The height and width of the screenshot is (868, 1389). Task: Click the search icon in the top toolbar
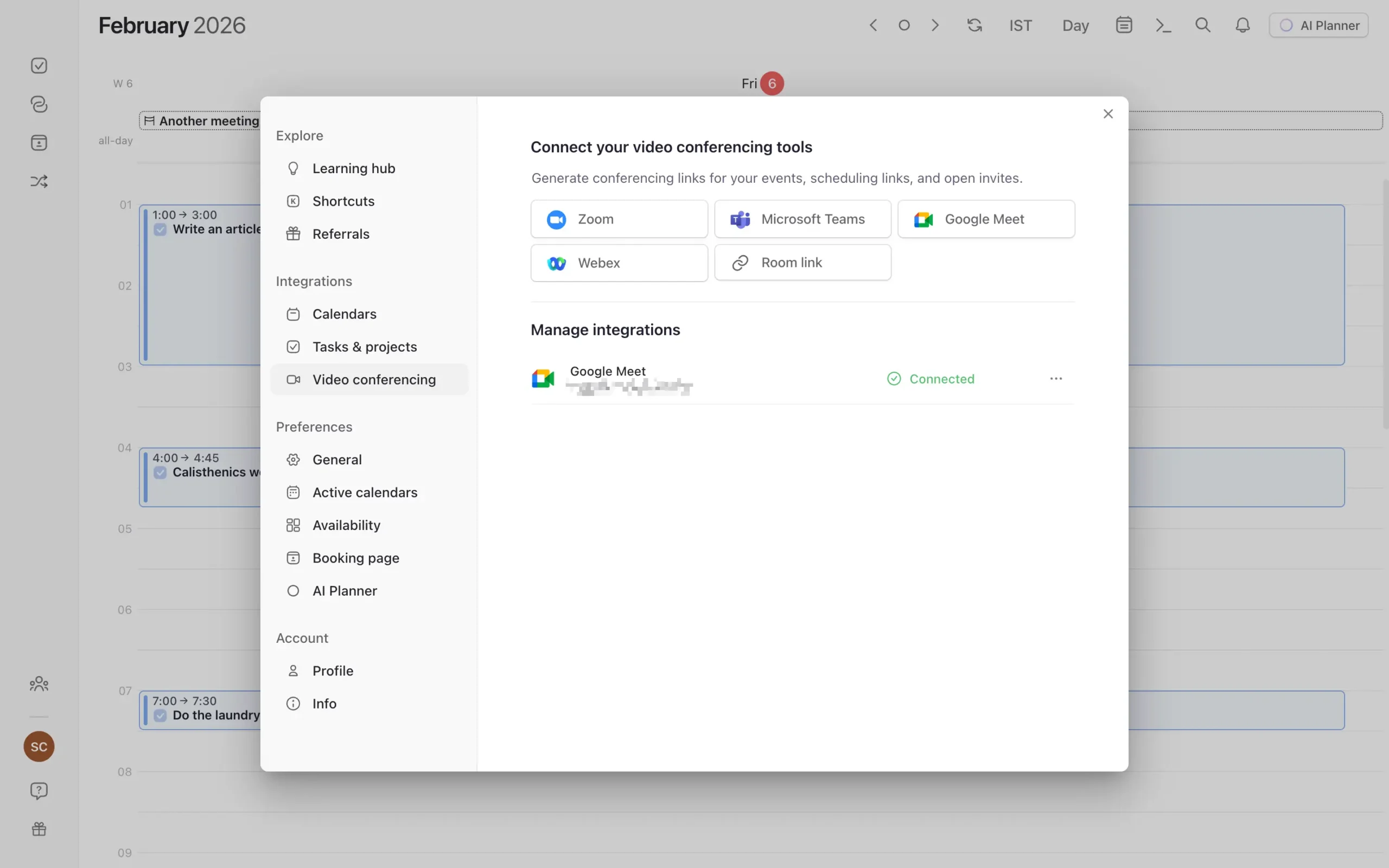click(x=1202, y=25)
